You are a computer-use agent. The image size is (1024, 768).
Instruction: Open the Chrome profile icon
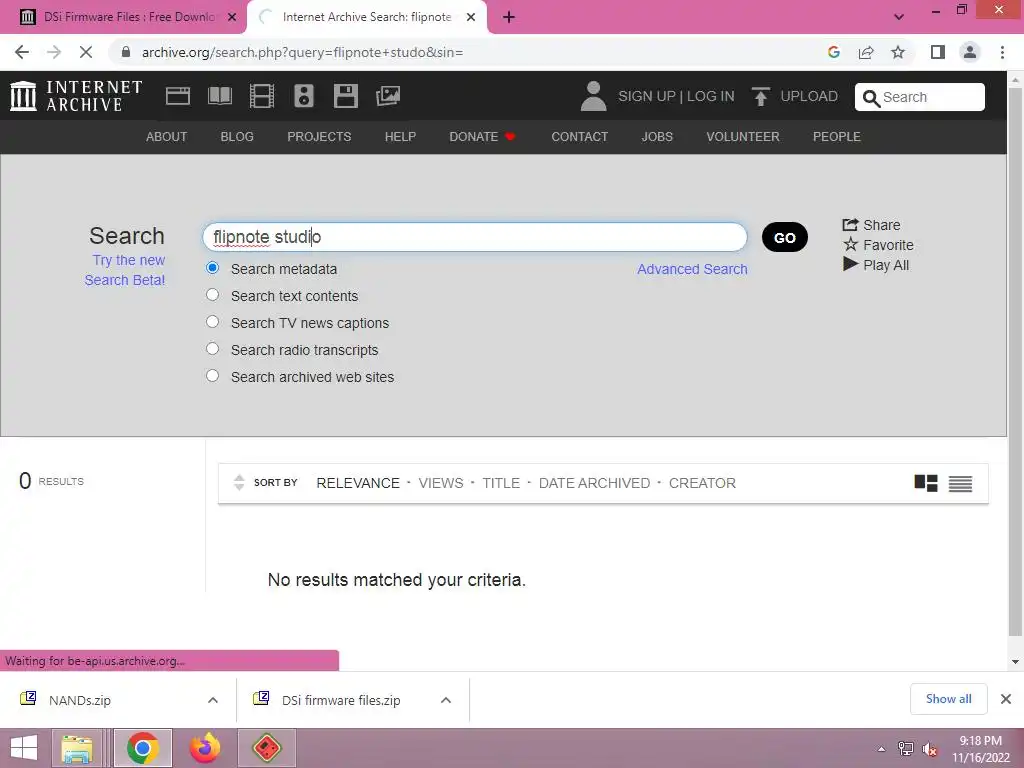click(x=970, y=52)
